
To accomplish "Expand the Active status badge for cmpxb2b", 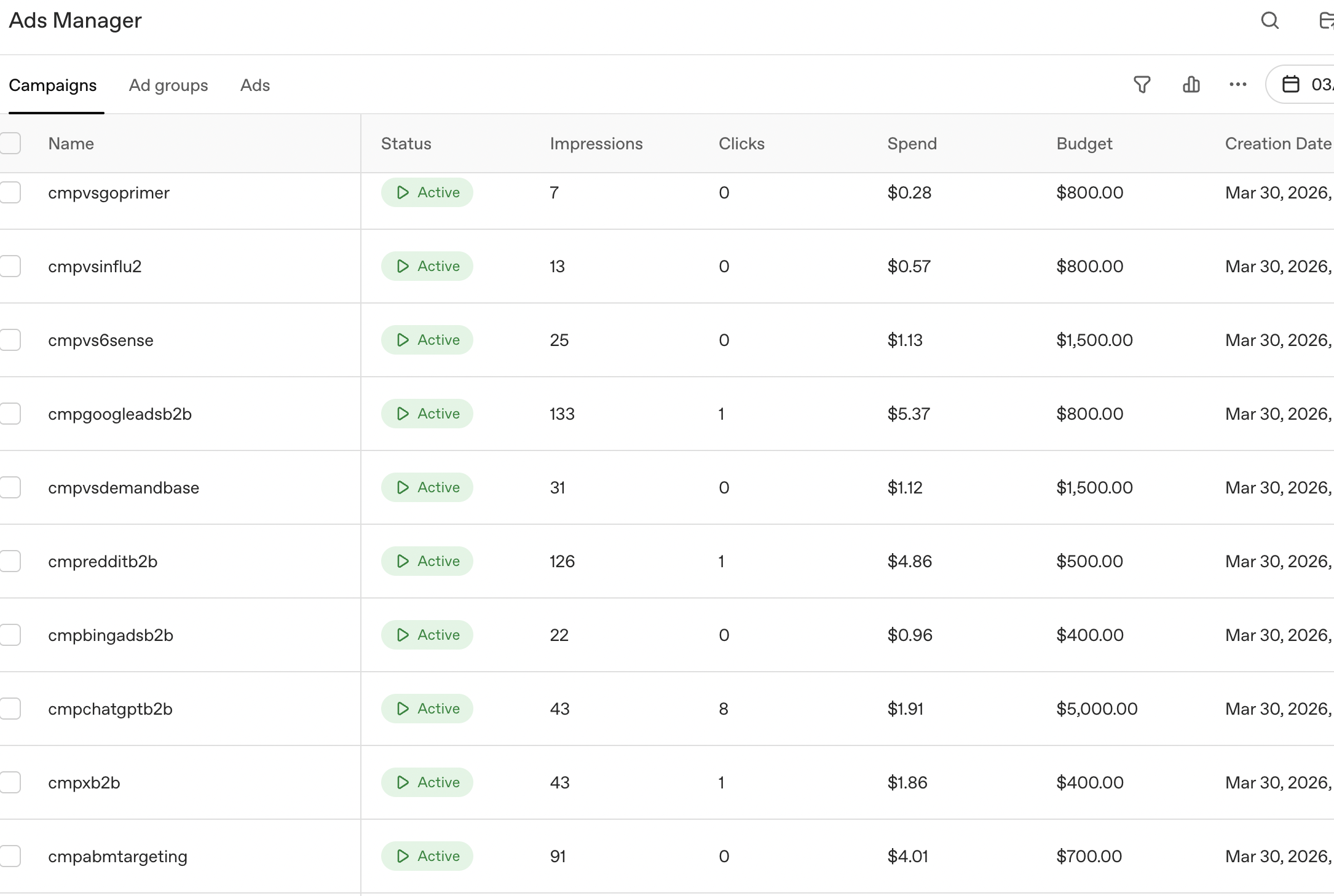I will click(427, 782).
